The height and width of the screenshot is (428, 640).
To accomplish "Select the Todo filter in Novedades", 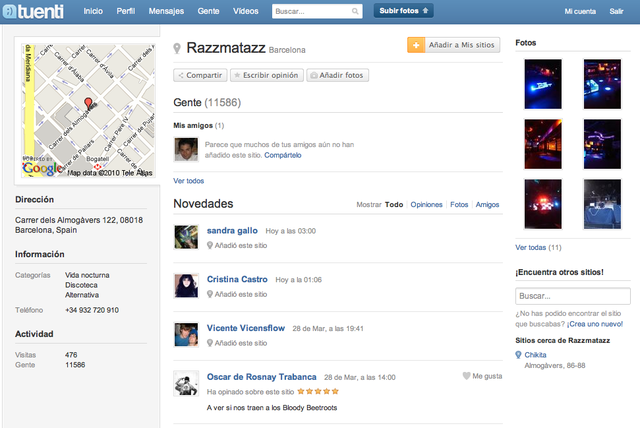I will point(394,204).
